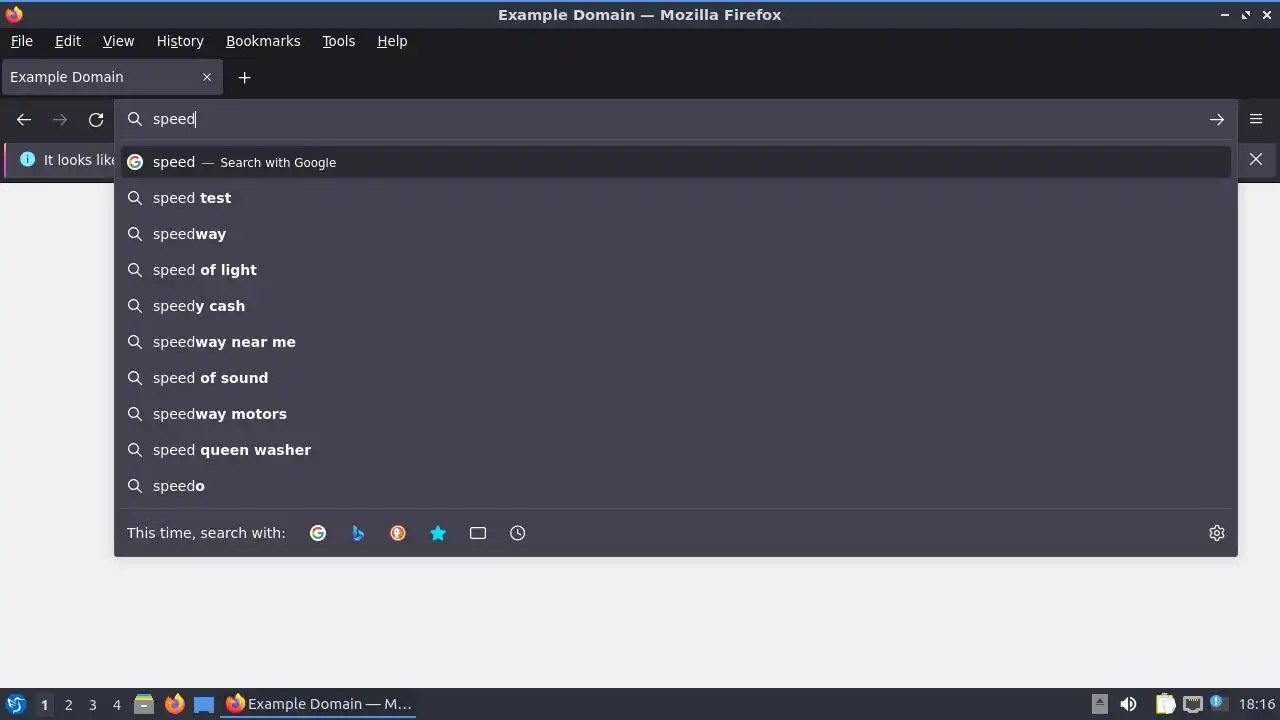Dismiss the notification bar with X
1280x720 pixels.
point(1256,159)
